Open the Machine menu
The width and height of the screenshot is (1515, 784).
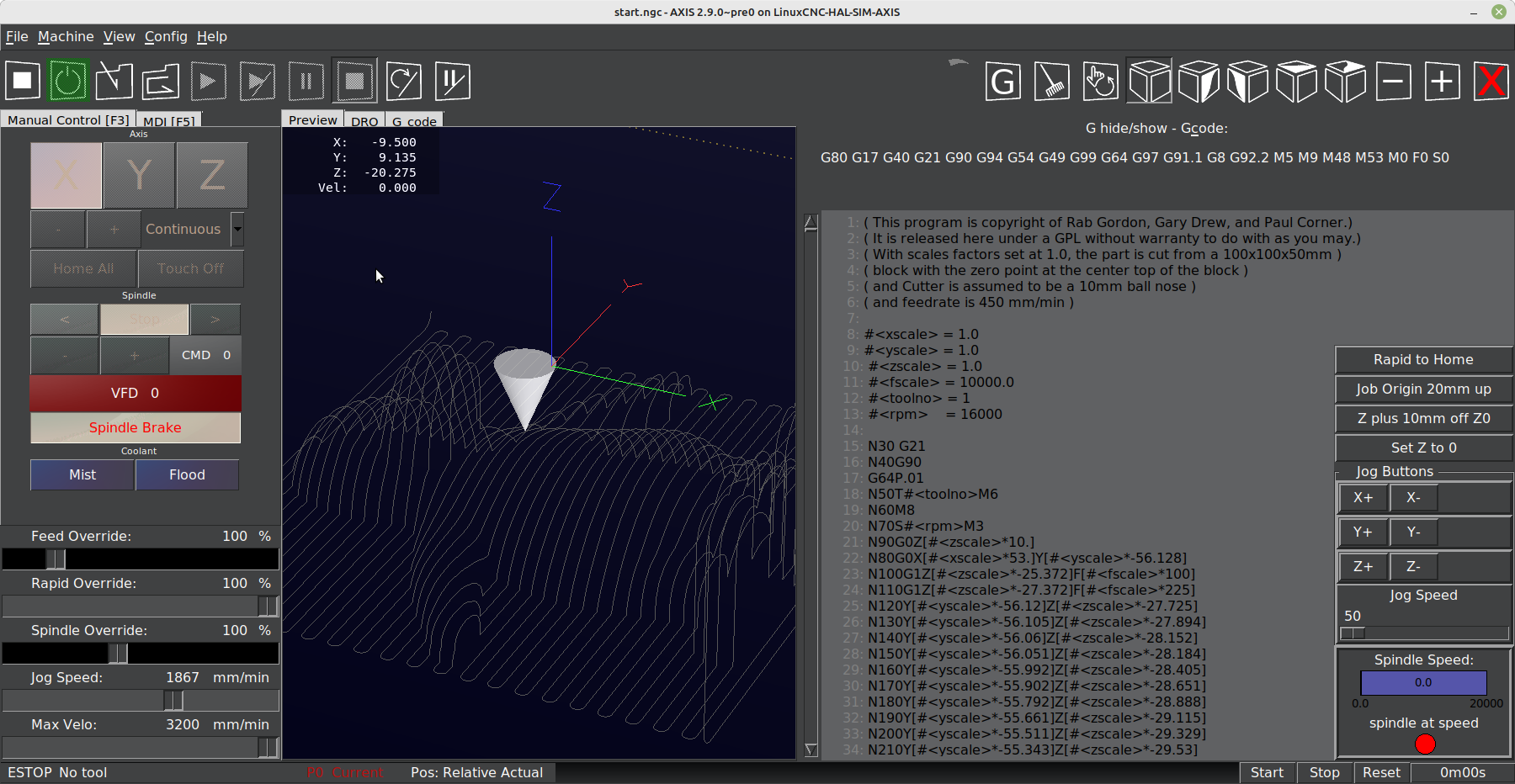[66, 36]
